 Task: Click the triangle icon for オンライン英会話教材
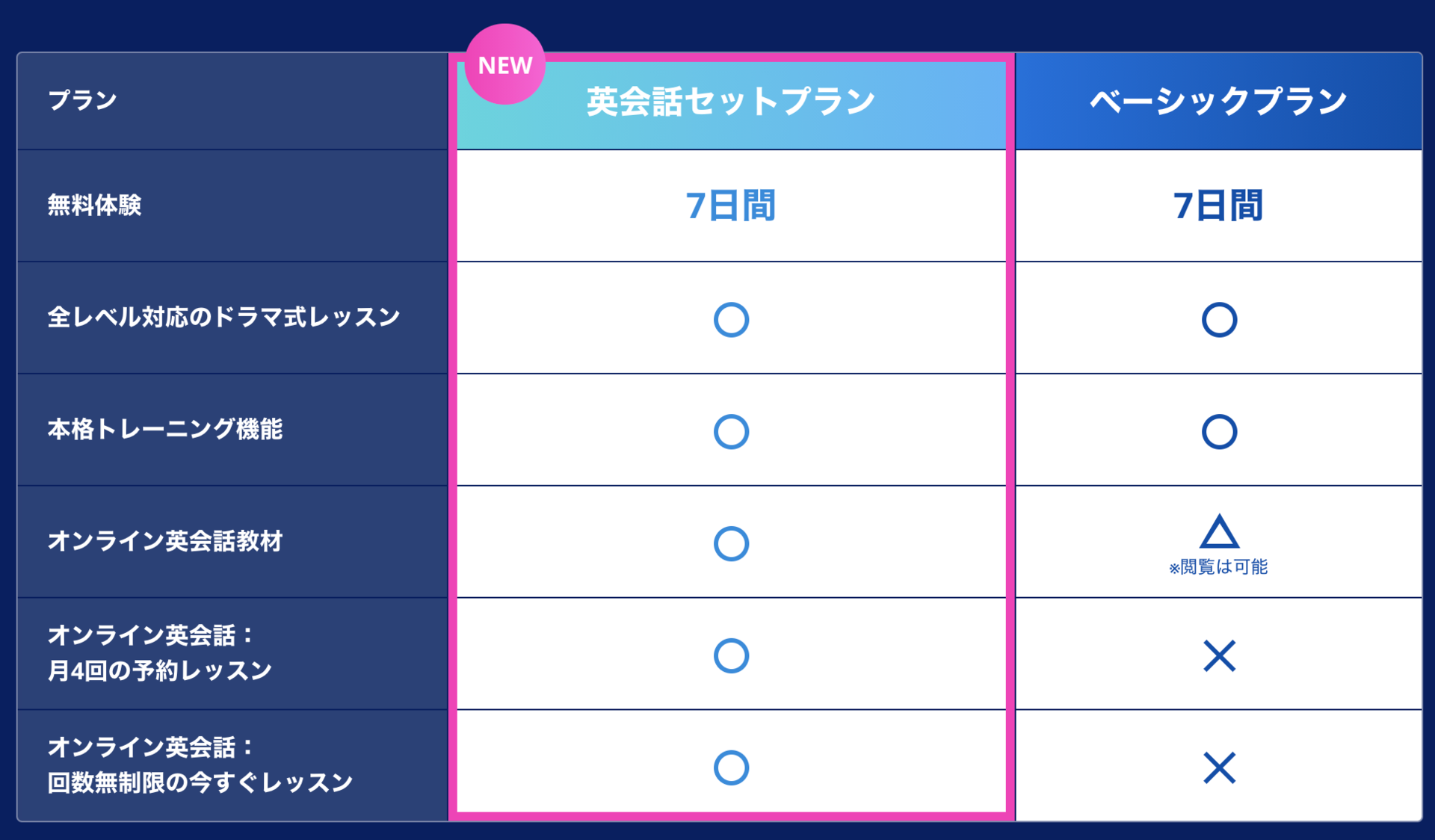(1219, 532)
